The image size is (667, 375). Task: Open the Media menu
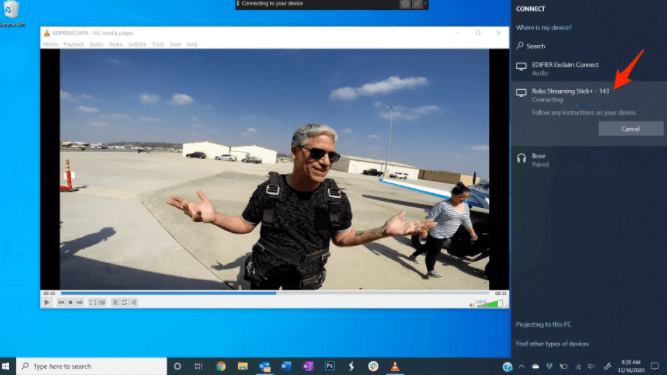pos(50,44)
